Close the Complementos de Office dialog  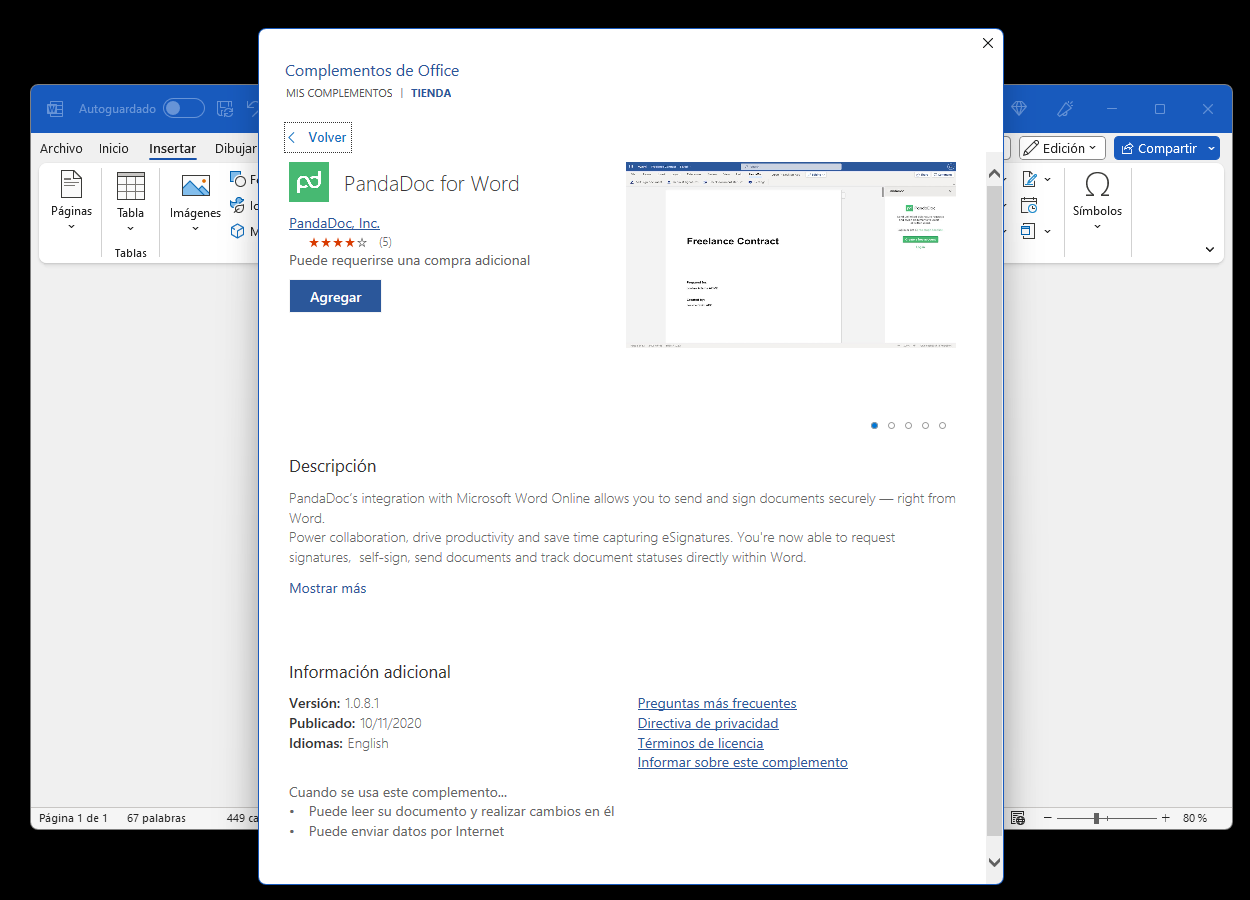(x=988, y=43)
